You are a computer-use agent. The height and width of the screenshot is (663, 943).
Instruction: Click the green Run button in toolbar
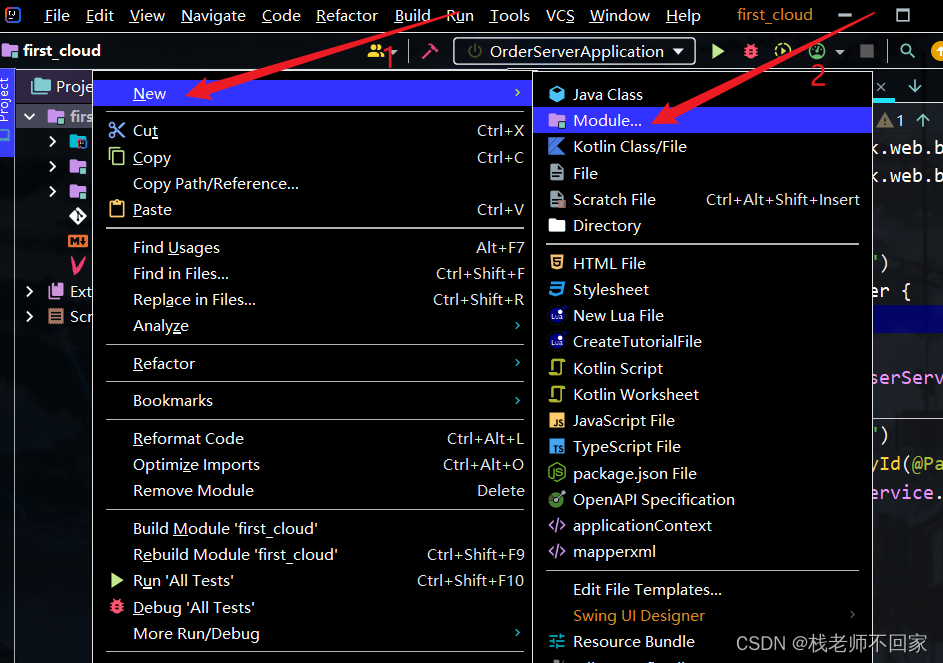[717, 51]
